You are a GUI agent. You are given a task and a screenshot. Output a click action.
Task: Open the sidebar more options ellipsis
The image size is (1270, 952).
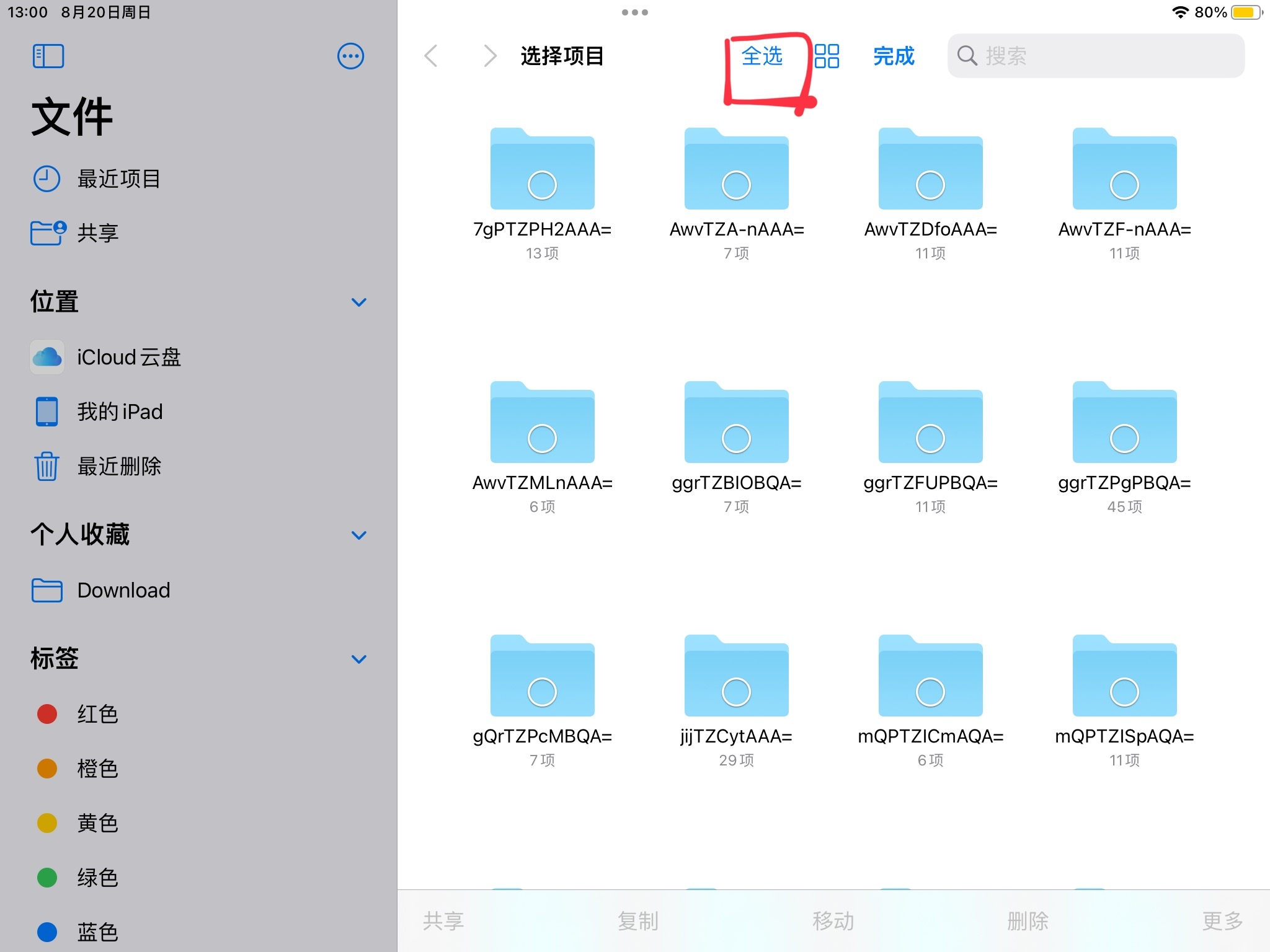point(350,56)
